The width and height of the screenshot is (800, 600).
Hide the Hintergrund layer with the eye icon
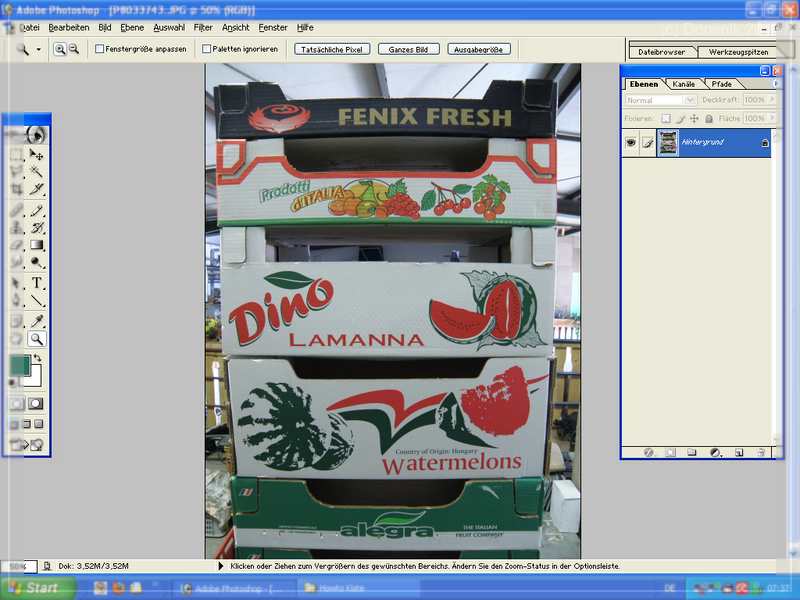tap(631, 143)
